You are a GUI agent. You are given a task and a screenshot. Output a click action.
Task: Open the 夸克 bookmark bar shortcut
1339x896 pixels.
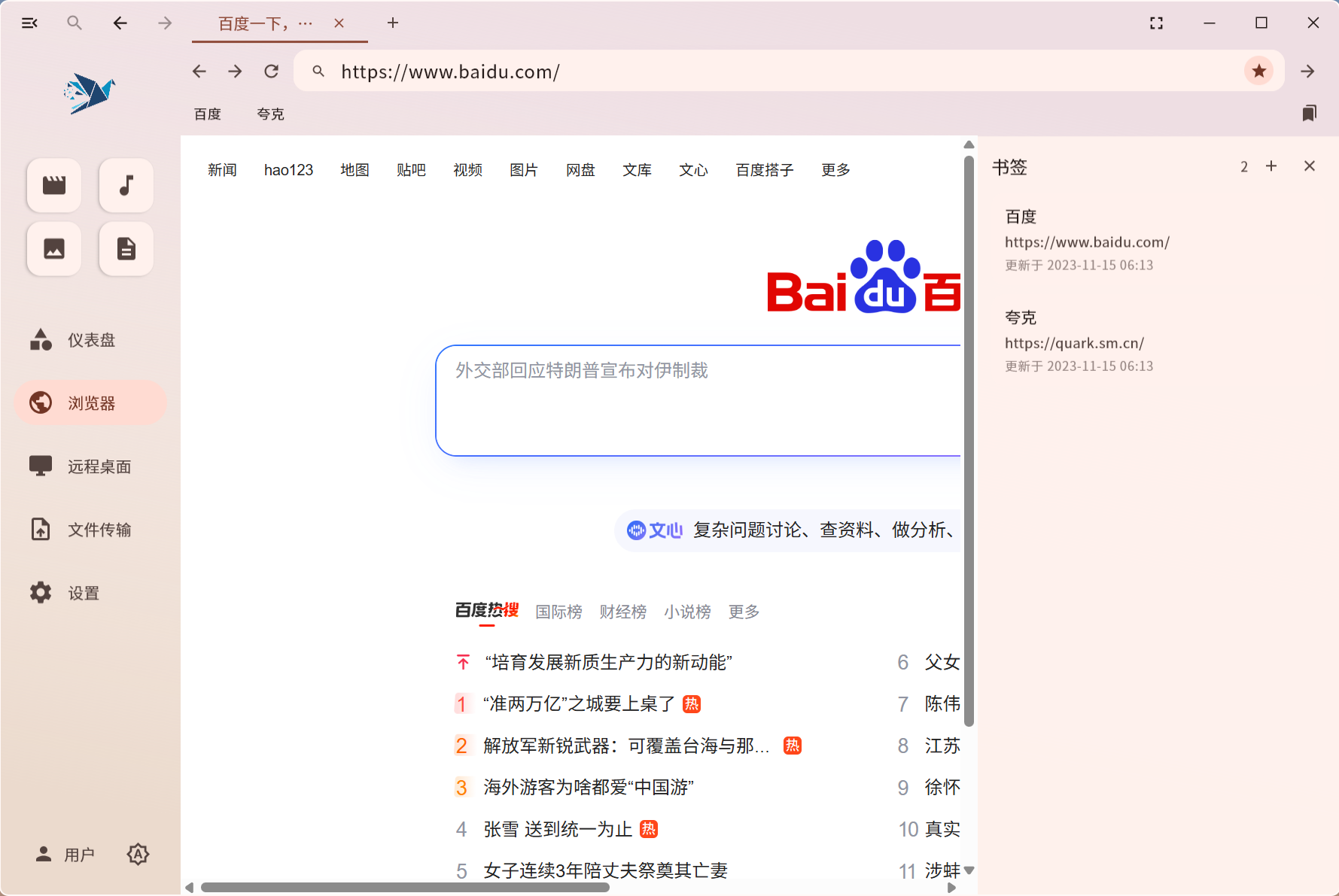pyautogui.click(x=271, y=114)
